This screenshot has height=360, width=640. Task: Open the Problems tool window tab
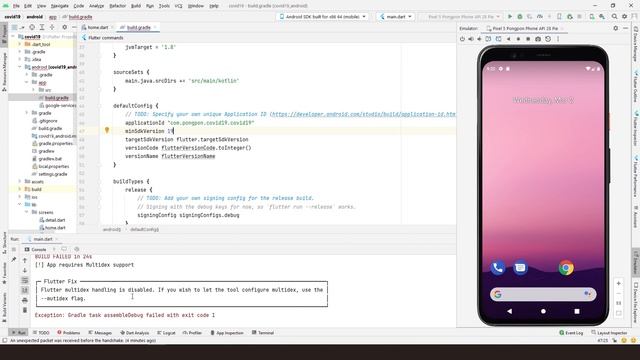[x=69, y=333]
